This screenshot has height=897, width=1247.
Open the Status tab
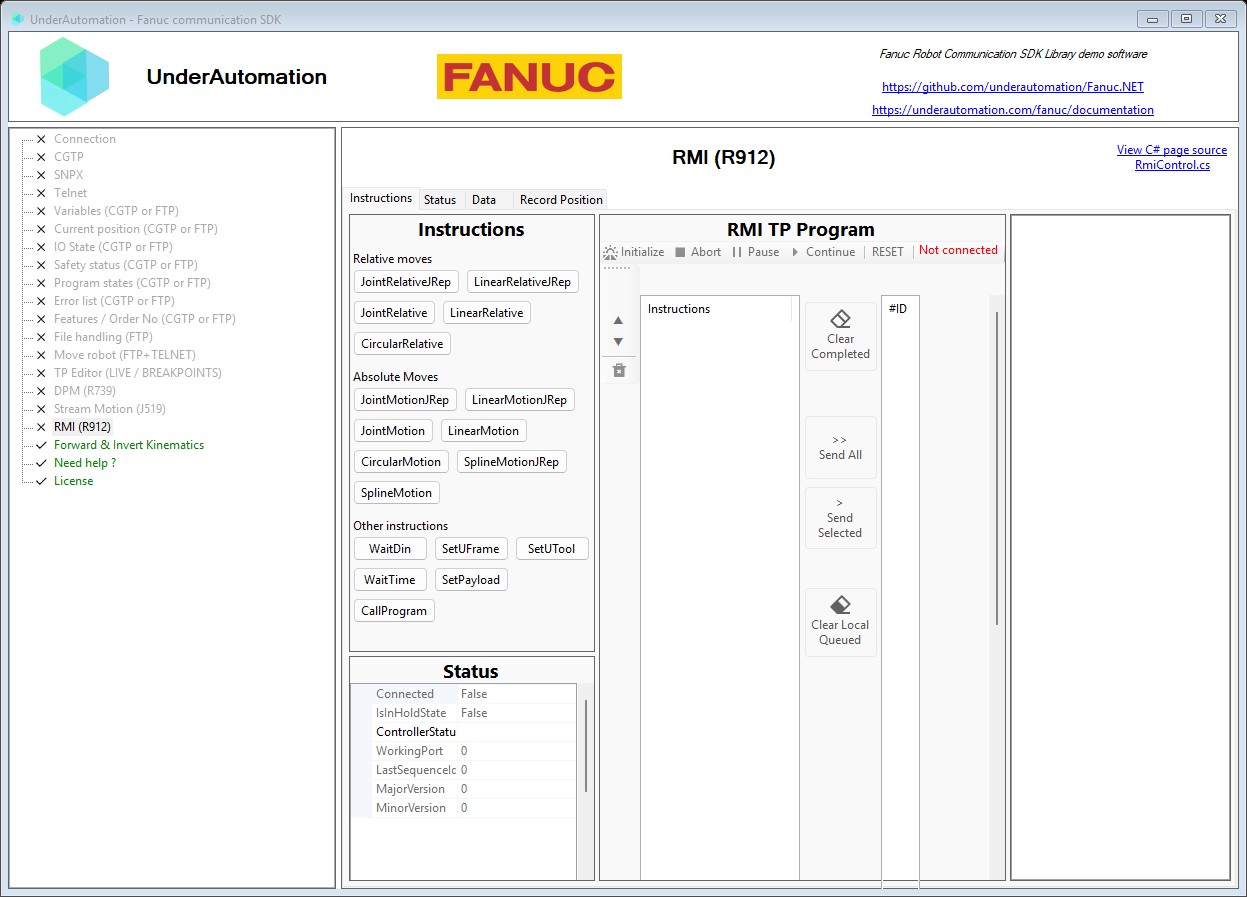pyautogui.click(x=440, y=200)
